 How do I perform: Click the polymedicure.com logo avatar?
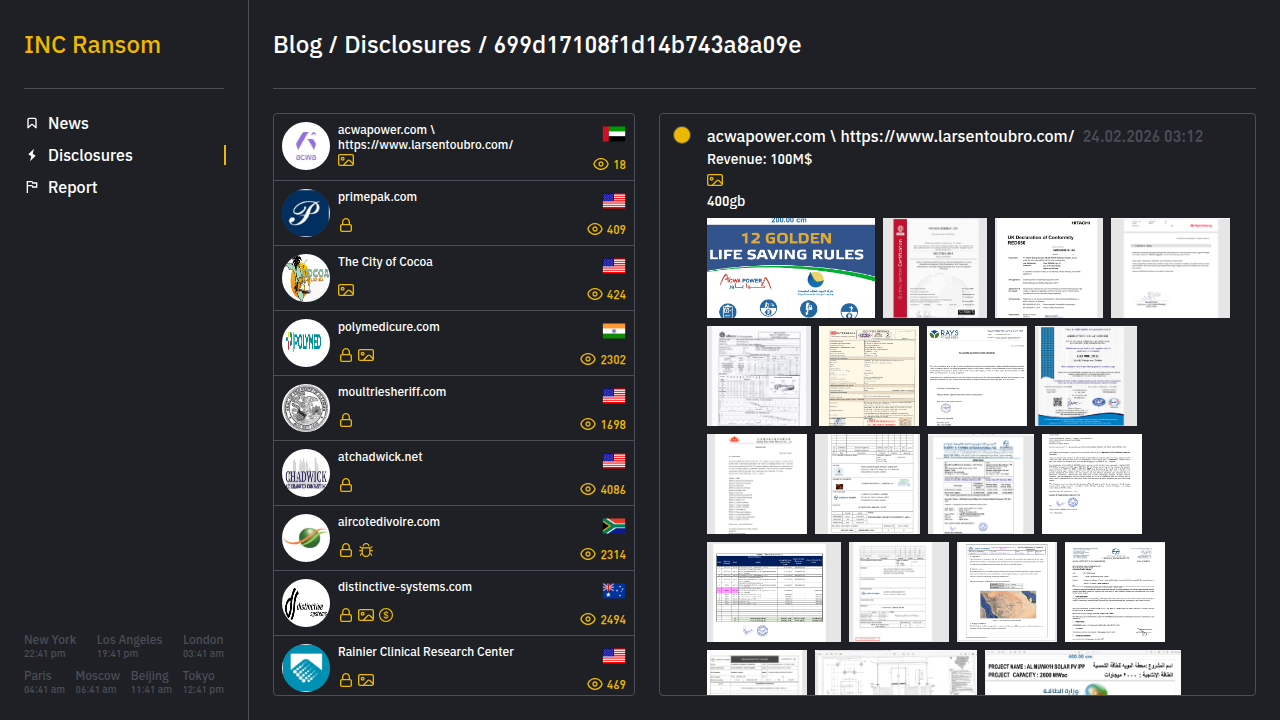pos(306,343)
